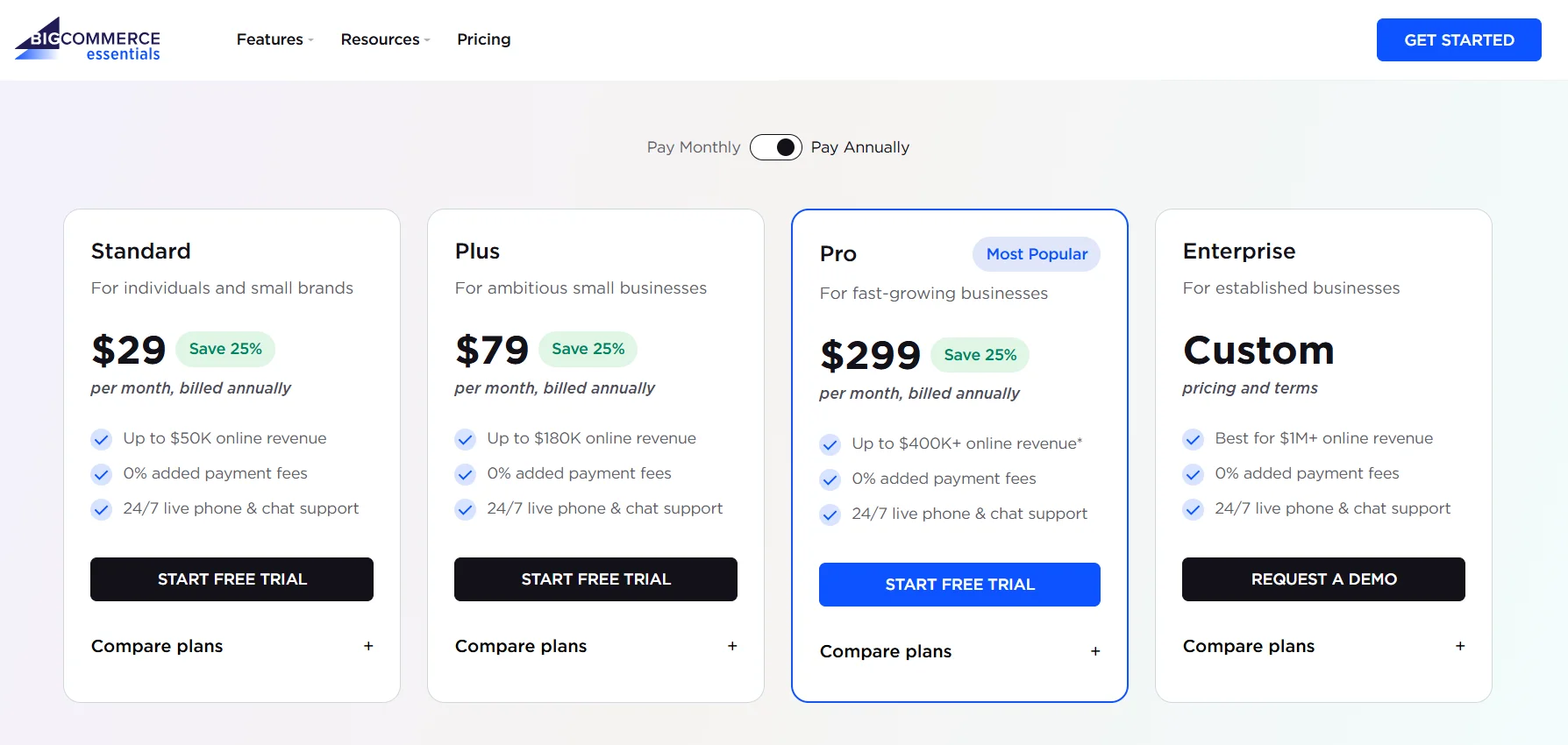
Task: Expand Compare plans for the Enterprise plan
Action: click(x=1248, y=646)
